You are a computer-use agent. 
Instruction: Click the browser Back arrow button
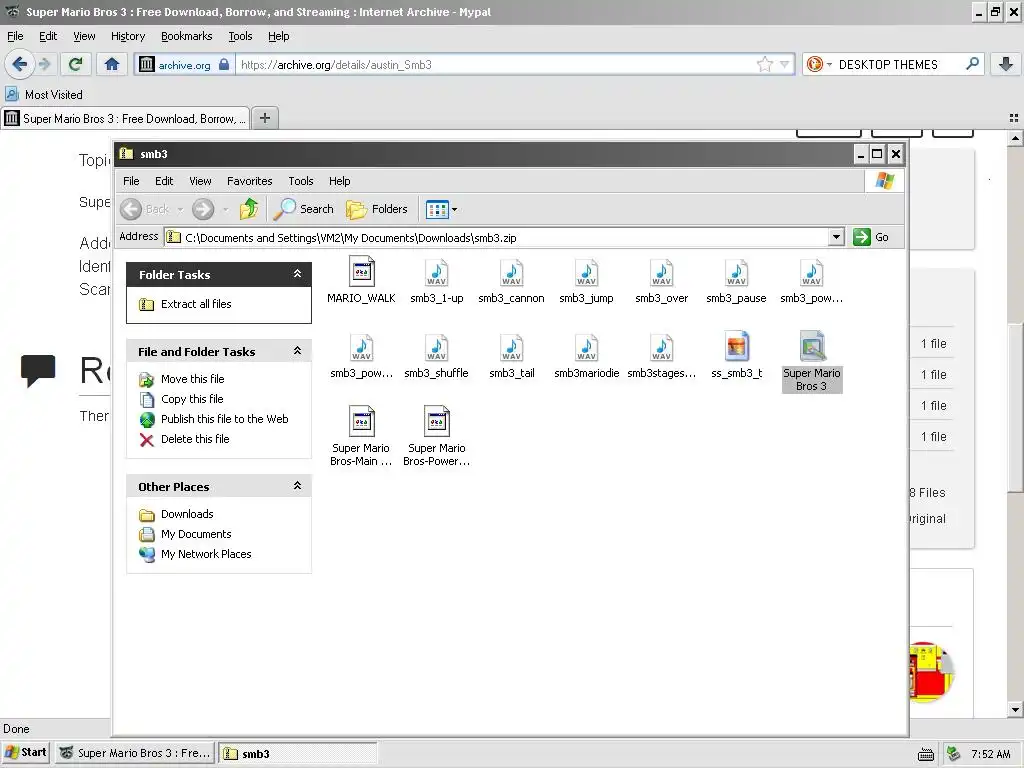20,64
